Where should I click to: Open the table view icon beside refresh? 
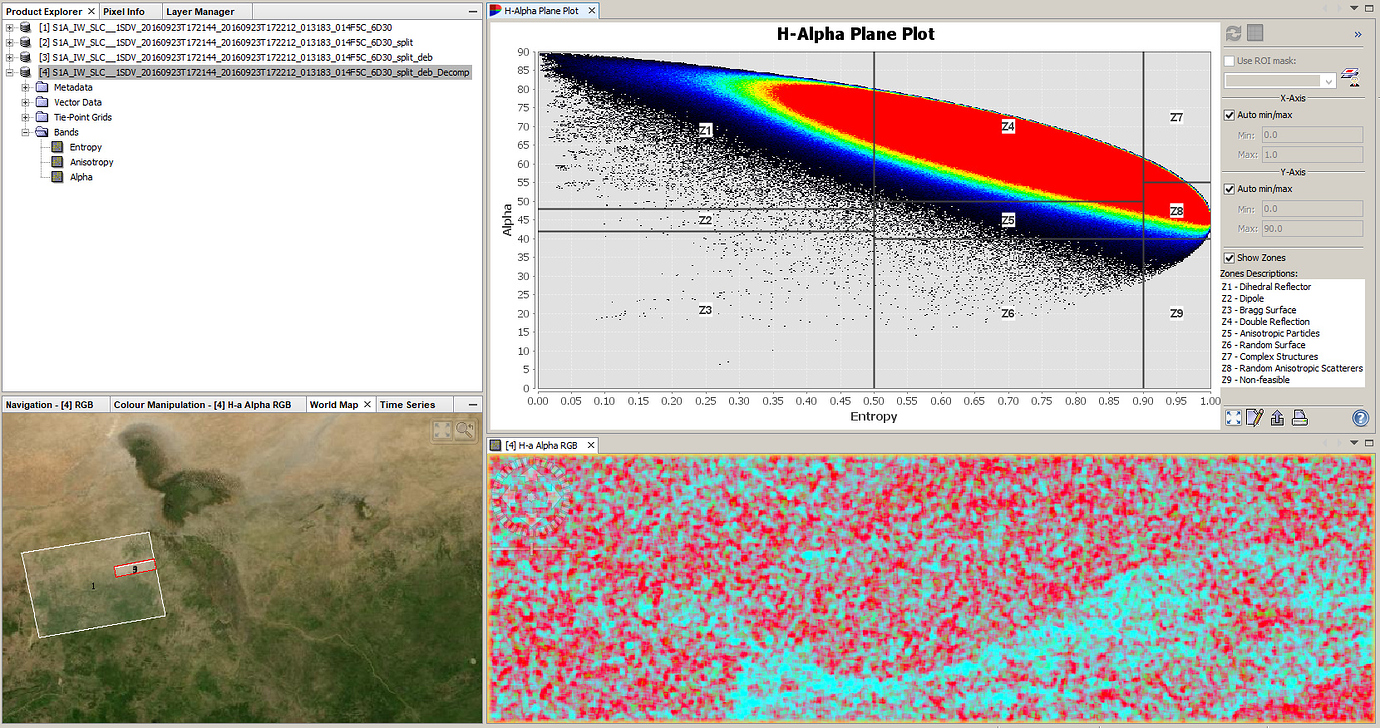(x=1255, y=33)
